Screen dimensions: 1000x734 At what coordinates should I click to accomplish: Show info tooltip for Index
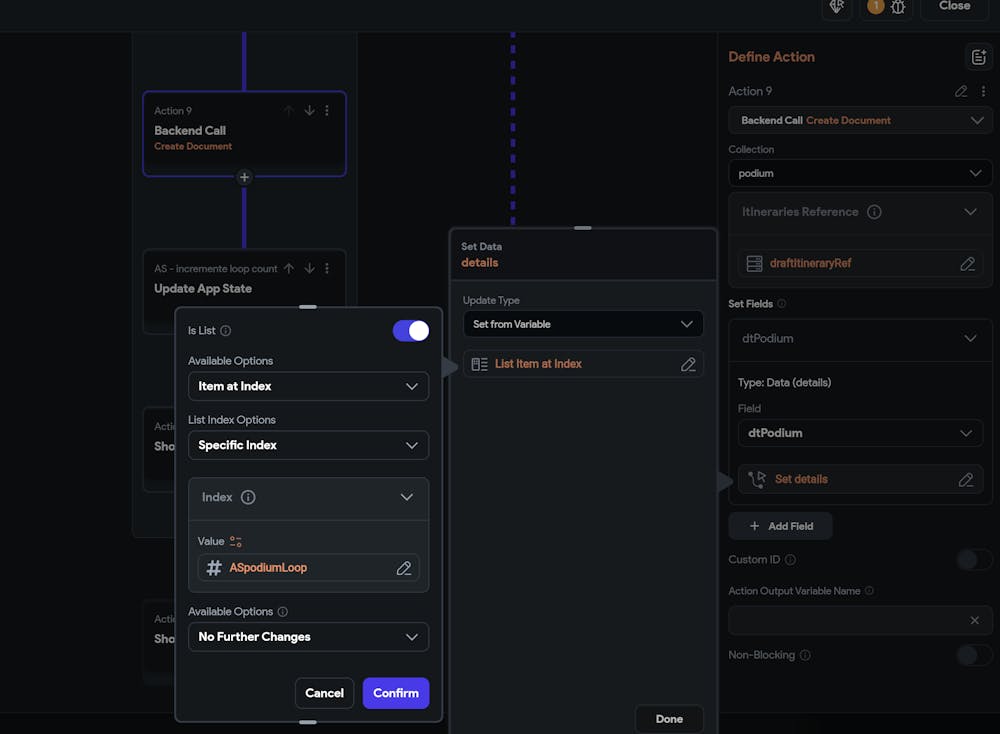pos(248,497)
